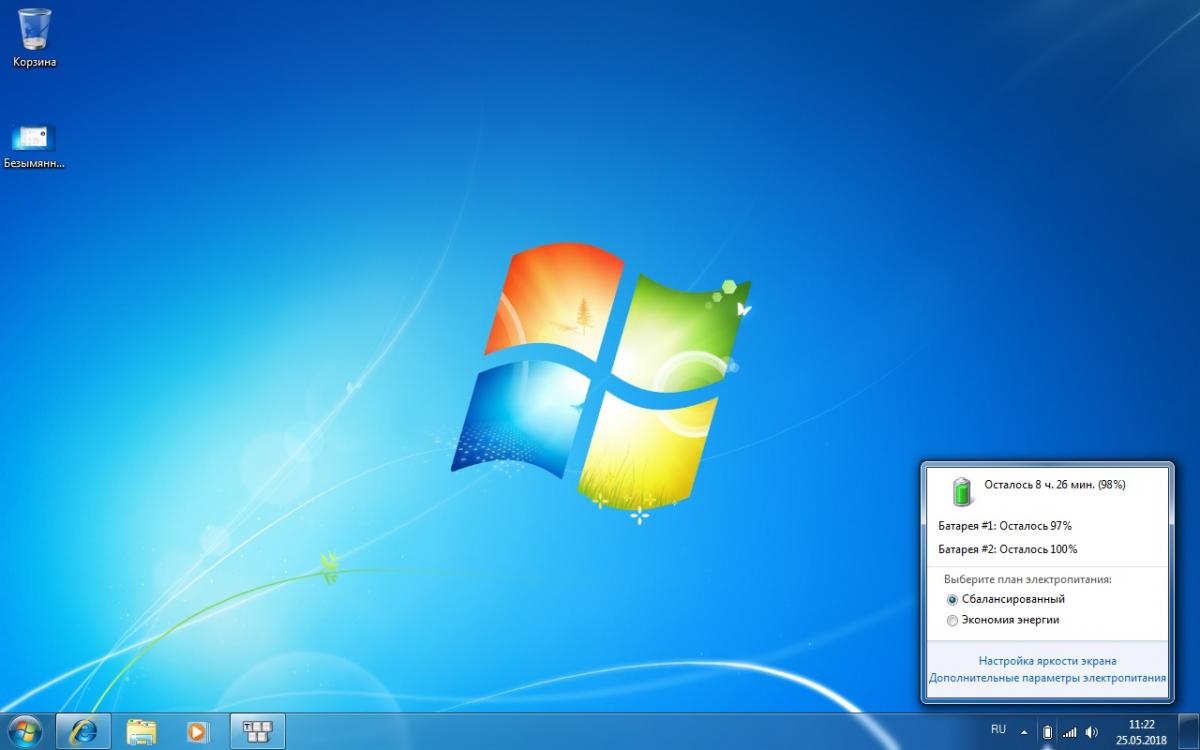The height and width of the screenshot is (750, 1200).
Task: Click the clock showing 11:22
Action: tap(1141, 724)
